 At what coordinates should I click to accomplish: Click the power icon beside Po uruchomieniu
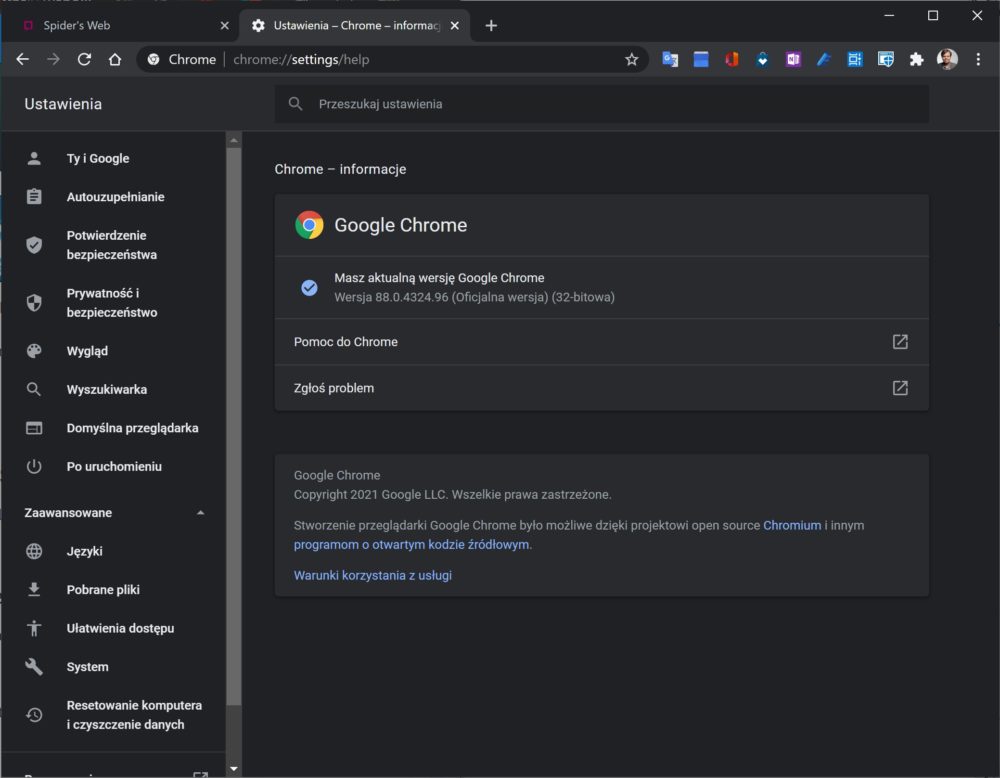pyautogui.click(x=34, y=466)
